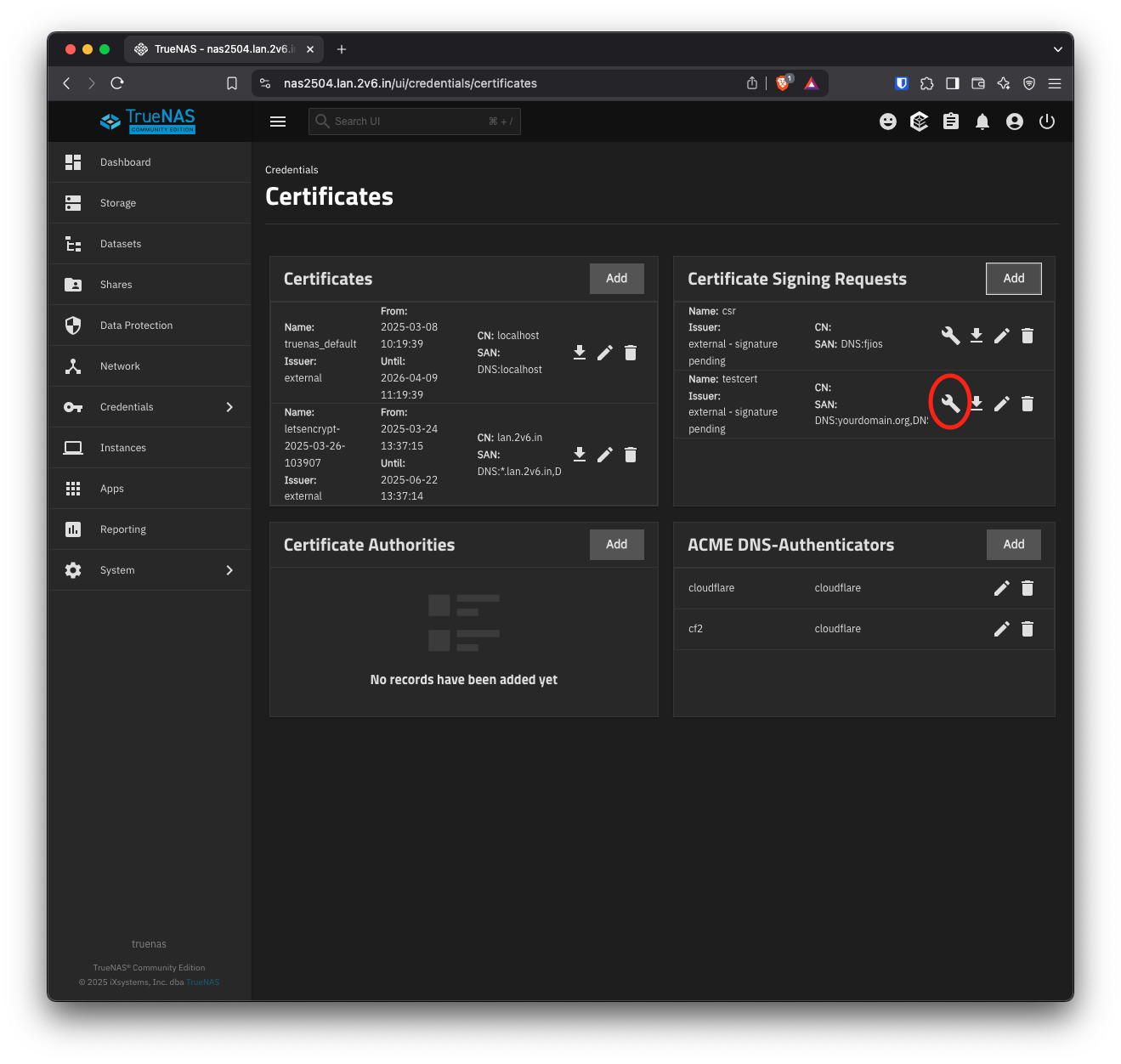Image resolution: width=1121 pixels, height=1064 pixels.
Task: Expand the Credentials submenu arrow
Action: [x=229, y=407]
